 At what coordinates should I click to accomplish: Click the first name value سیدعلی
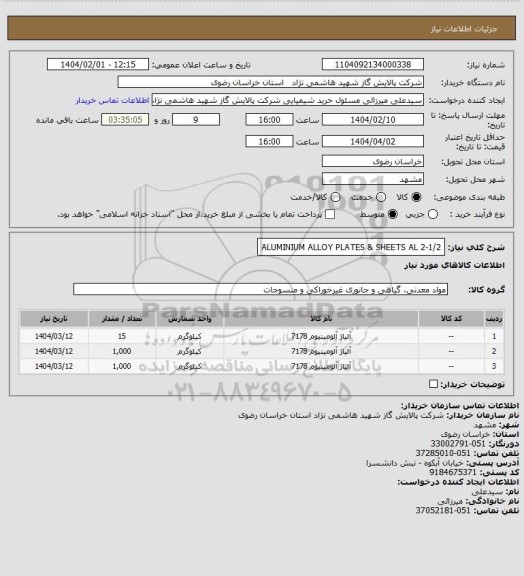click(x=487, y=491)
